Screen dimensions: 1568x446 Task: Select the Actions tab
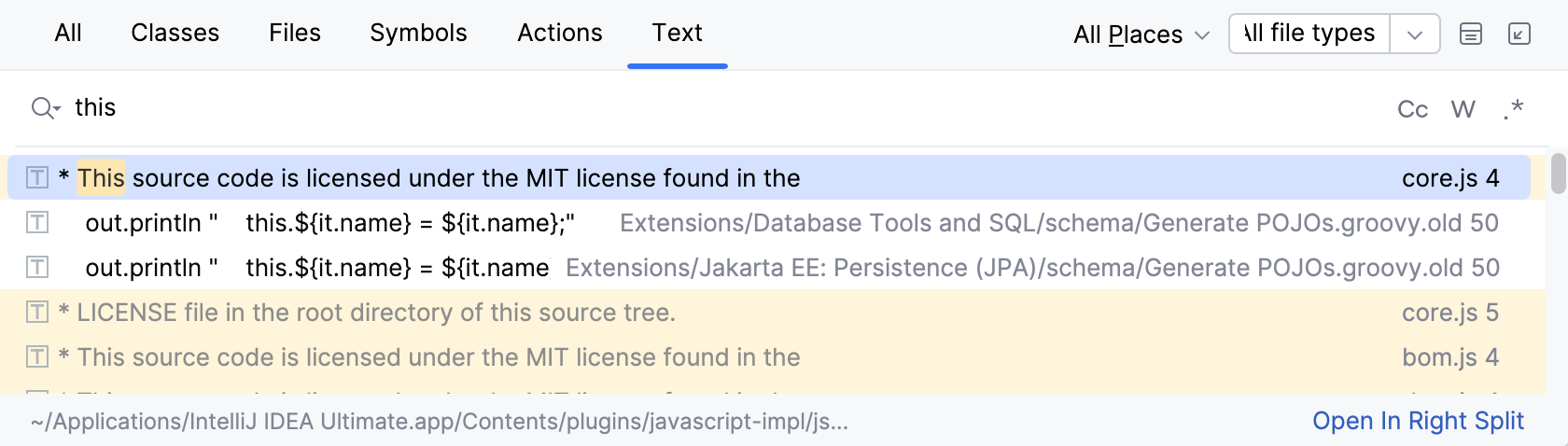click(x=560, y=33)
